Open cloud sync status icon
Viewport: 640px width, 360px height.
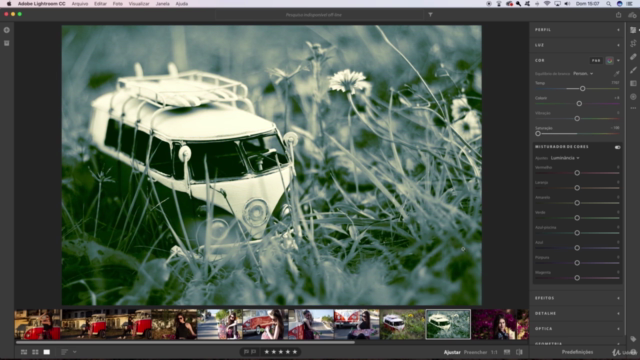coord(632,15)
